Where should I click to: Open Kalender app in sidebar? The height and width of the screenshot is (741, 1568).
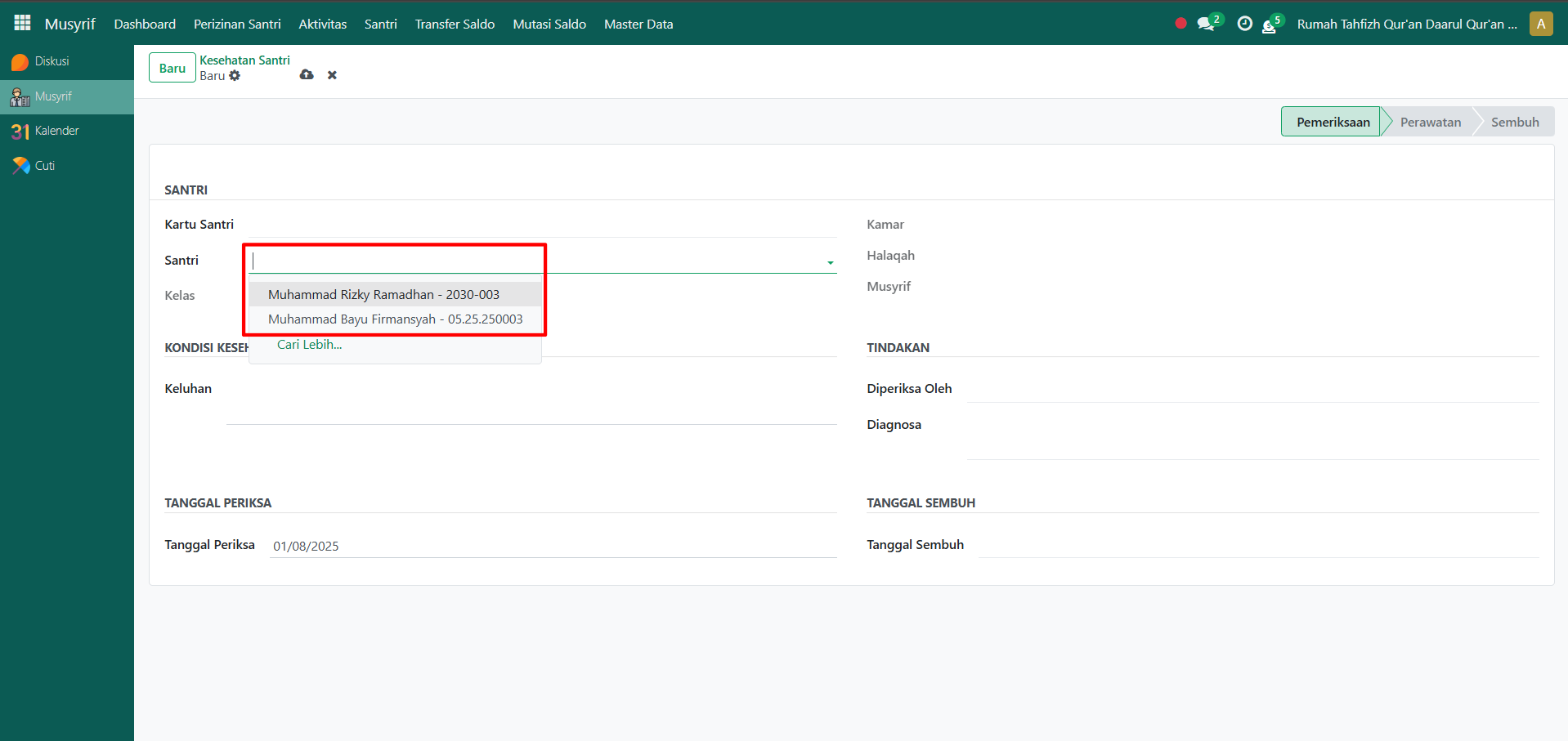click(56, 131)
